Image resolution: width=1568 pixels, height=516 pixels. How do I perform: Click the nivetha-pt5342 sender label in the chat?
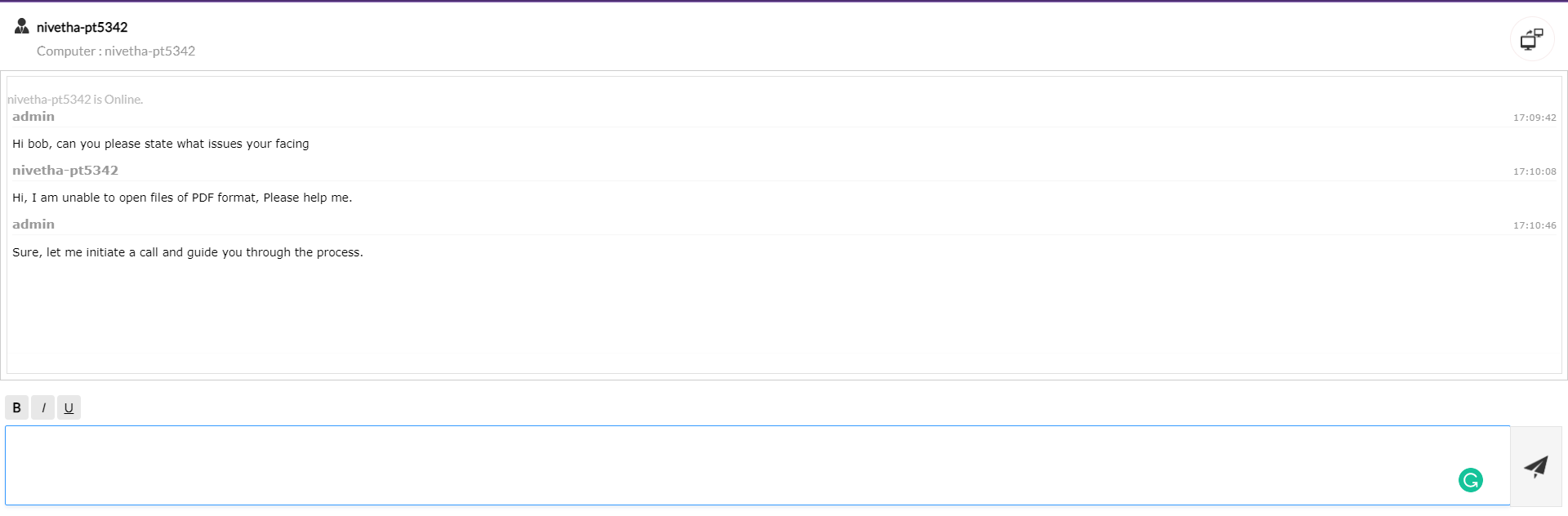click(65, 171)
